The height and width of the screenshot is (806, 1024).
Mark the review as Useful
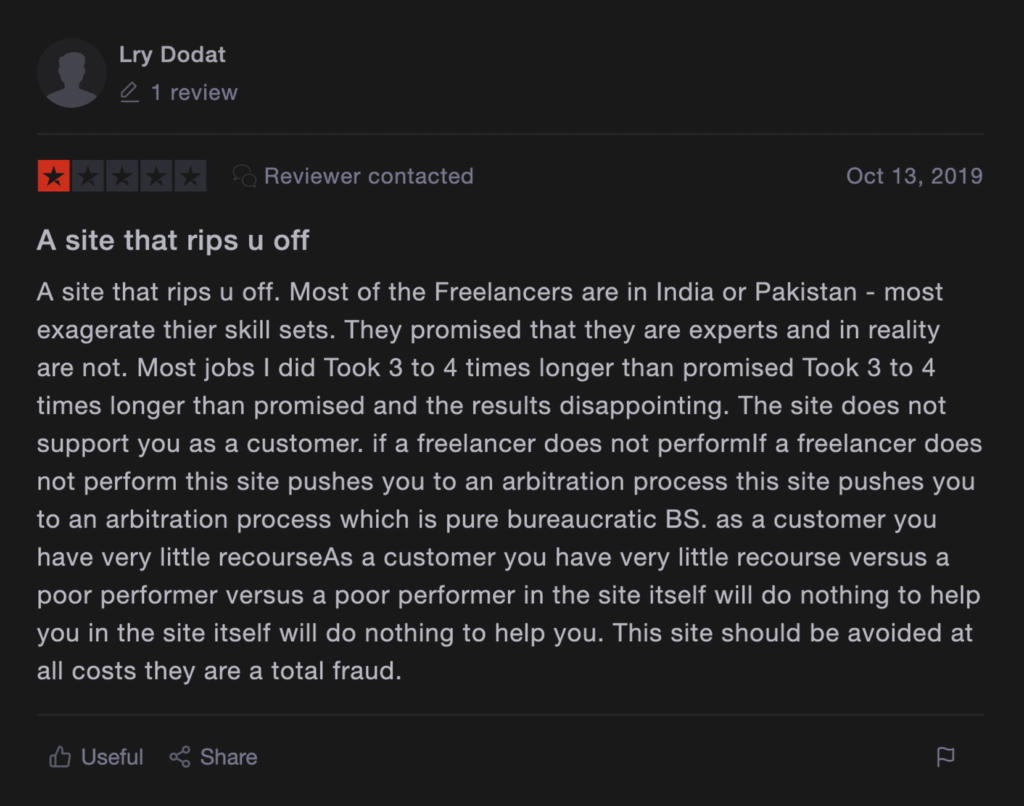click(96, 757)
